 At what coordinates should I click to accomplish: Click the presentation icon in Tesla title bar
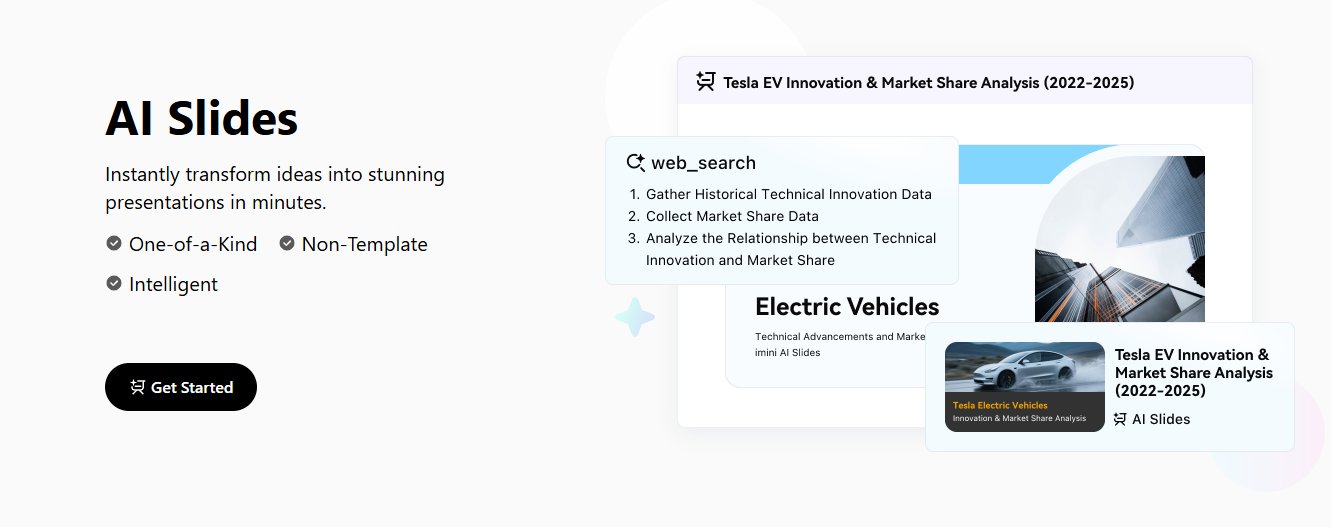pos(706,82)
